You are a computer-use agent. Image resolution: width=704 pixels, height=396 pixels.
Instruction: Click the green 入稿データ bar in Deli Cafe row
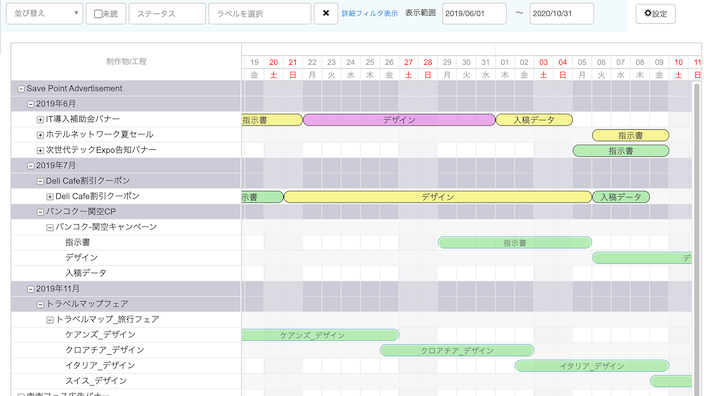point(621,197)
